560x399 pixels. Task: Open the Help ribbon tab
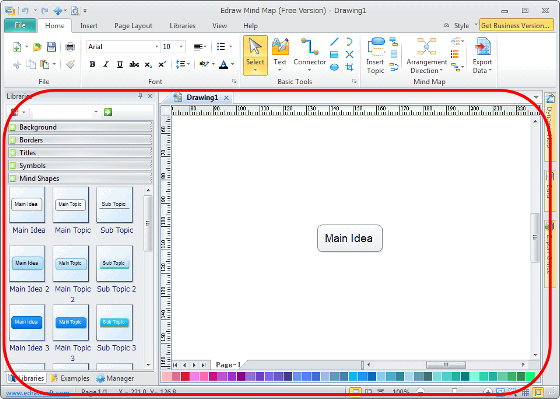250,26
